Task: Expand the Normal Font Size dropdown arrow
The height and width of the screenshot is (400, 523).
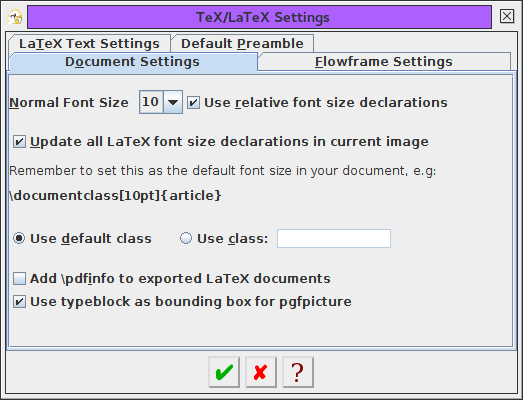Action: pyautogui.click(x=173, y=102)
